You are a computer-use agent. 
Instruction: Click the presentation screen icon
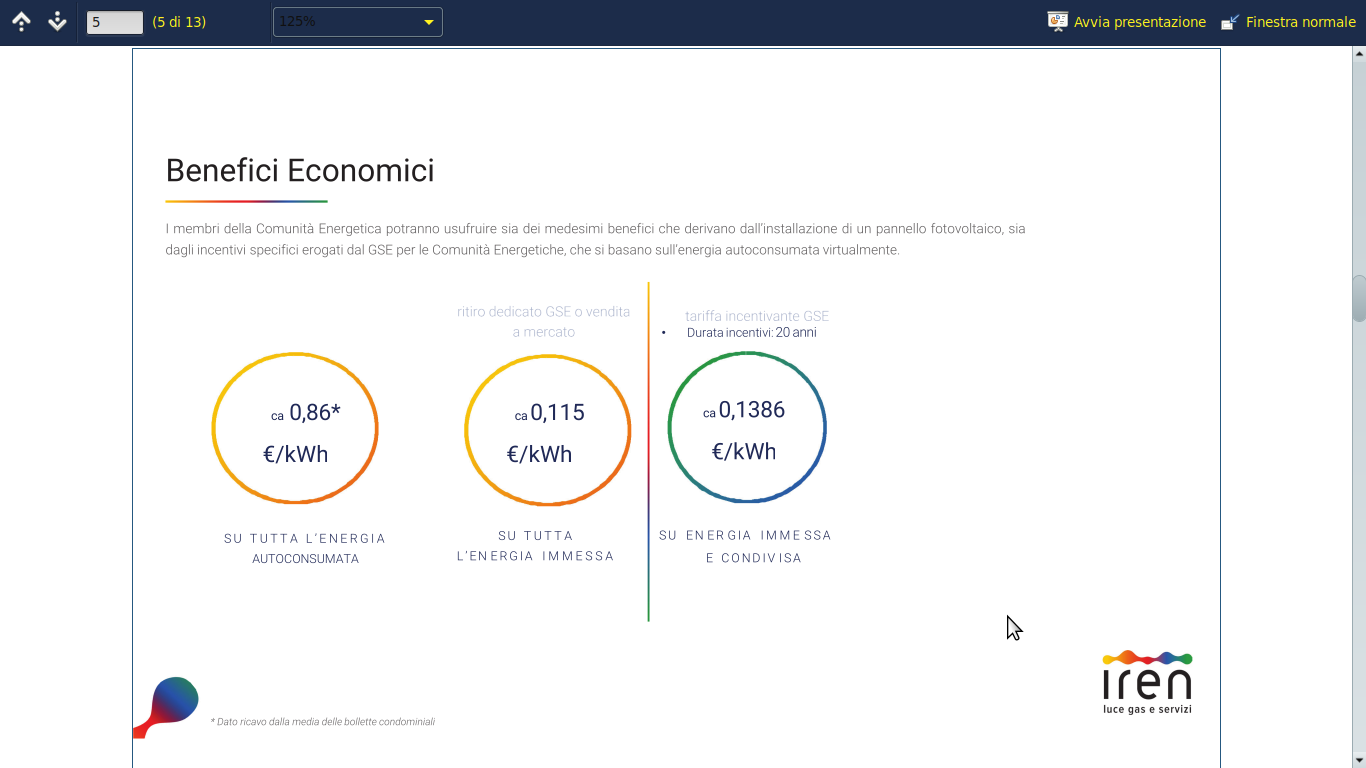pos(1057,21)
